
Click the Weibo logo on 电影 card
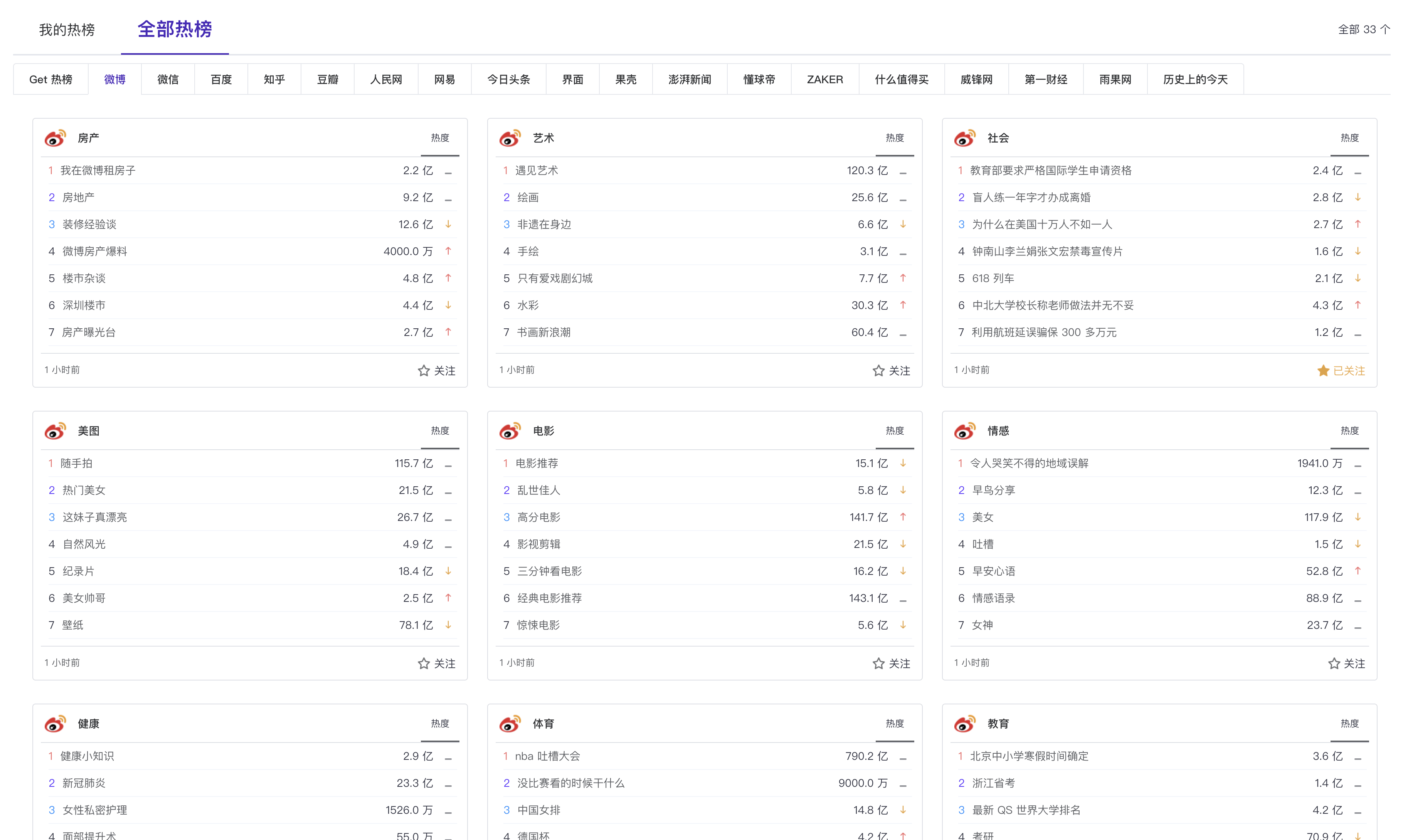coord(510,431)
